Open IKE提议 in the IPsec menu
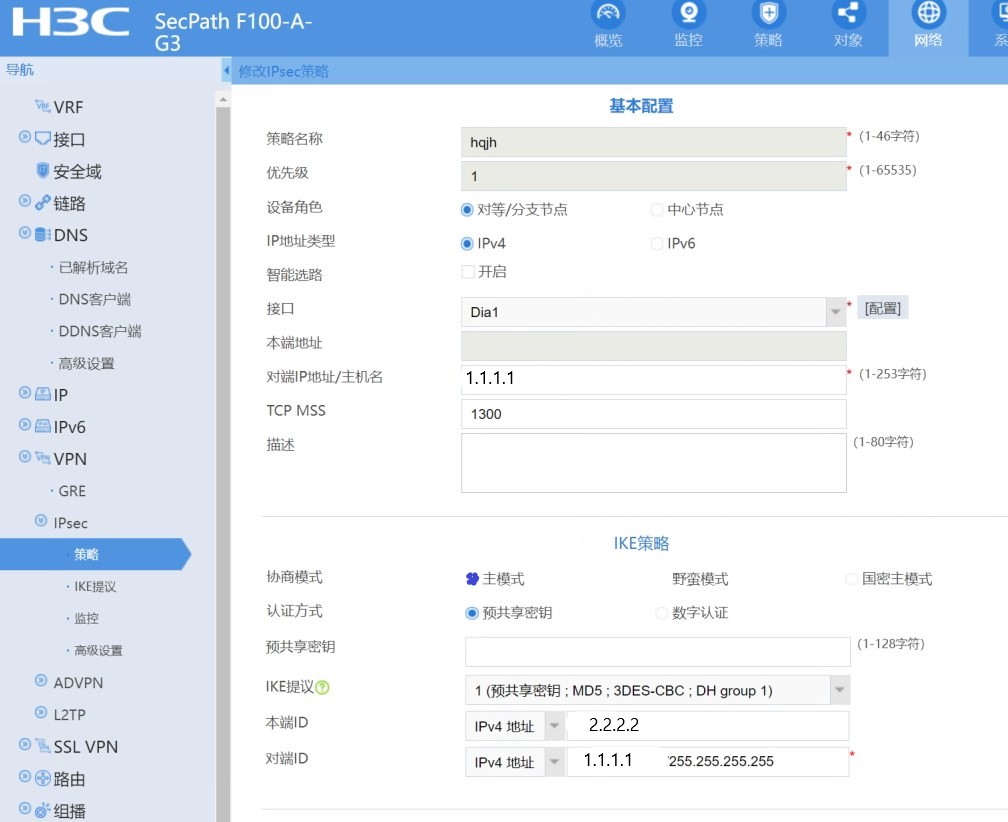This screenshot has height=822, width=1008. 95,586
